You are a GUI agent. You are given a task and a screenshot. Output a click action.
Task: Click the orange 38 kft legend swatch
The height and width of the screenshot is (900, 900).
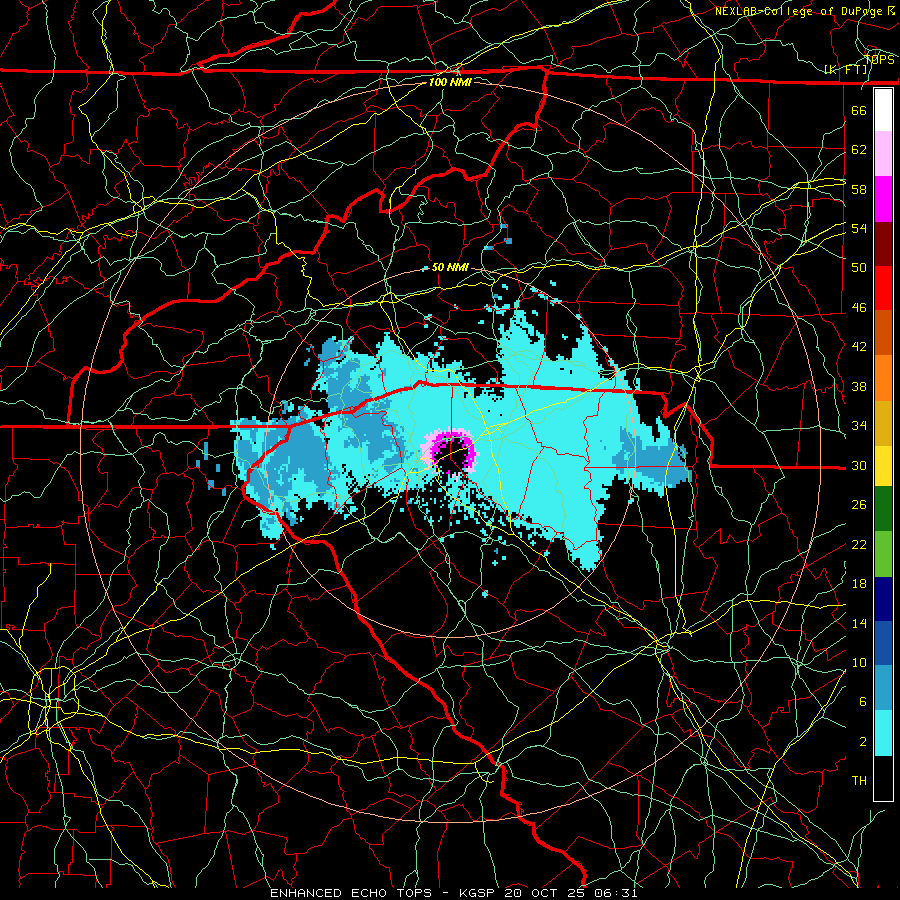click(883, 378)
